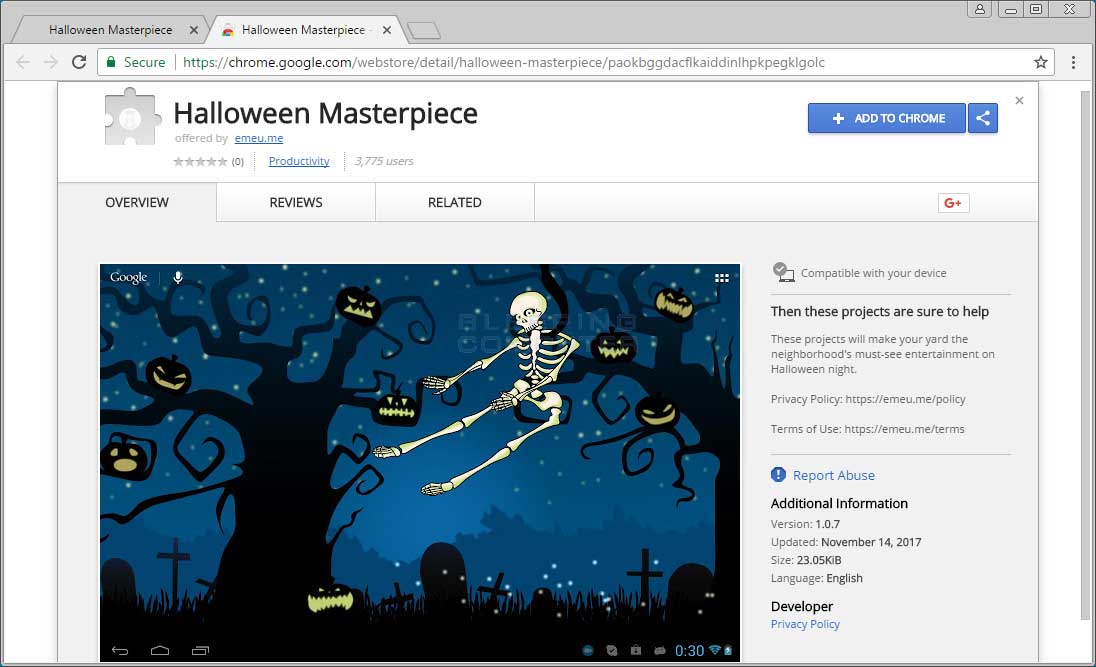The width and height of the screenshot is (1096, 667).
Task: Click the Add to Chrome button
Action: (886, 118)
